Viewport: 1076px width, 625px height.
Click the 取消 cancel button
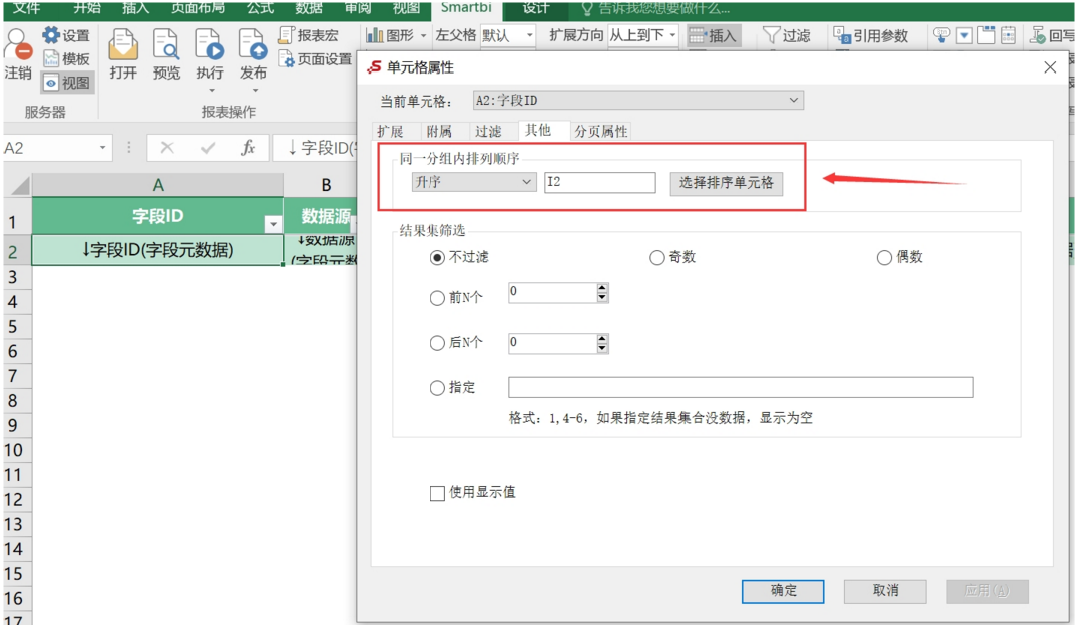coord(885,591)
